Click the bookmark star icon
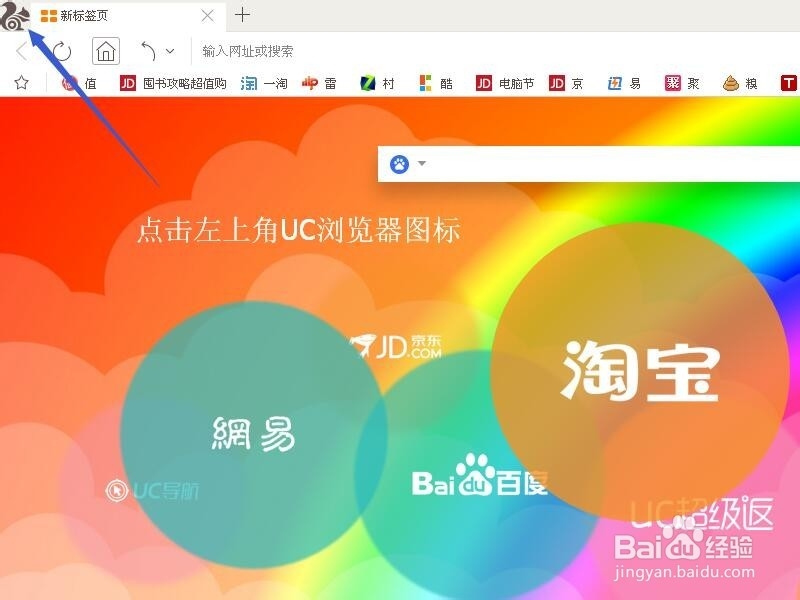Image resolution: width=800 pixels, height=600 pixels. pyautogui.click(x=21, y=83)
